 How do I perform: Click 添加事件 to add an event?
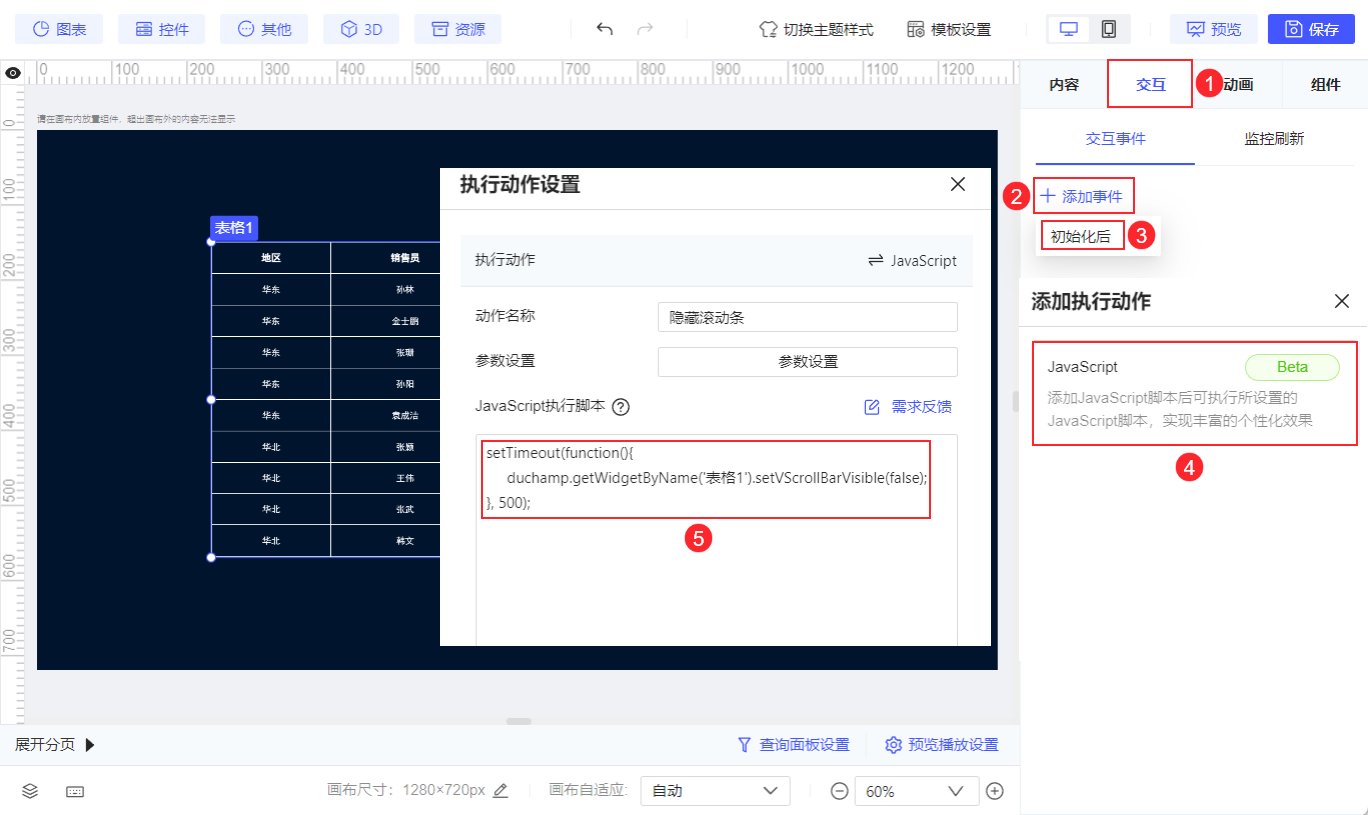click(x=1083, y=196)
